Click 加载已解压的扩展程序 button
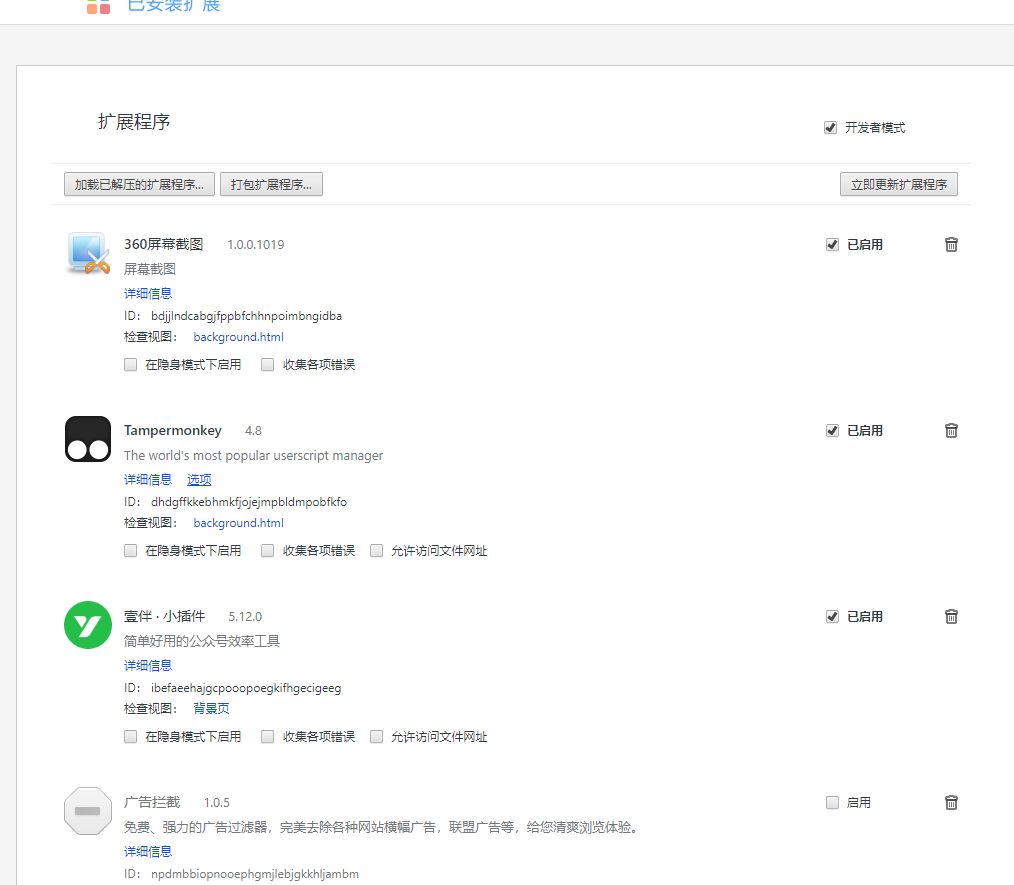This screenshot has width=1014, height=885. coord(139,184)
